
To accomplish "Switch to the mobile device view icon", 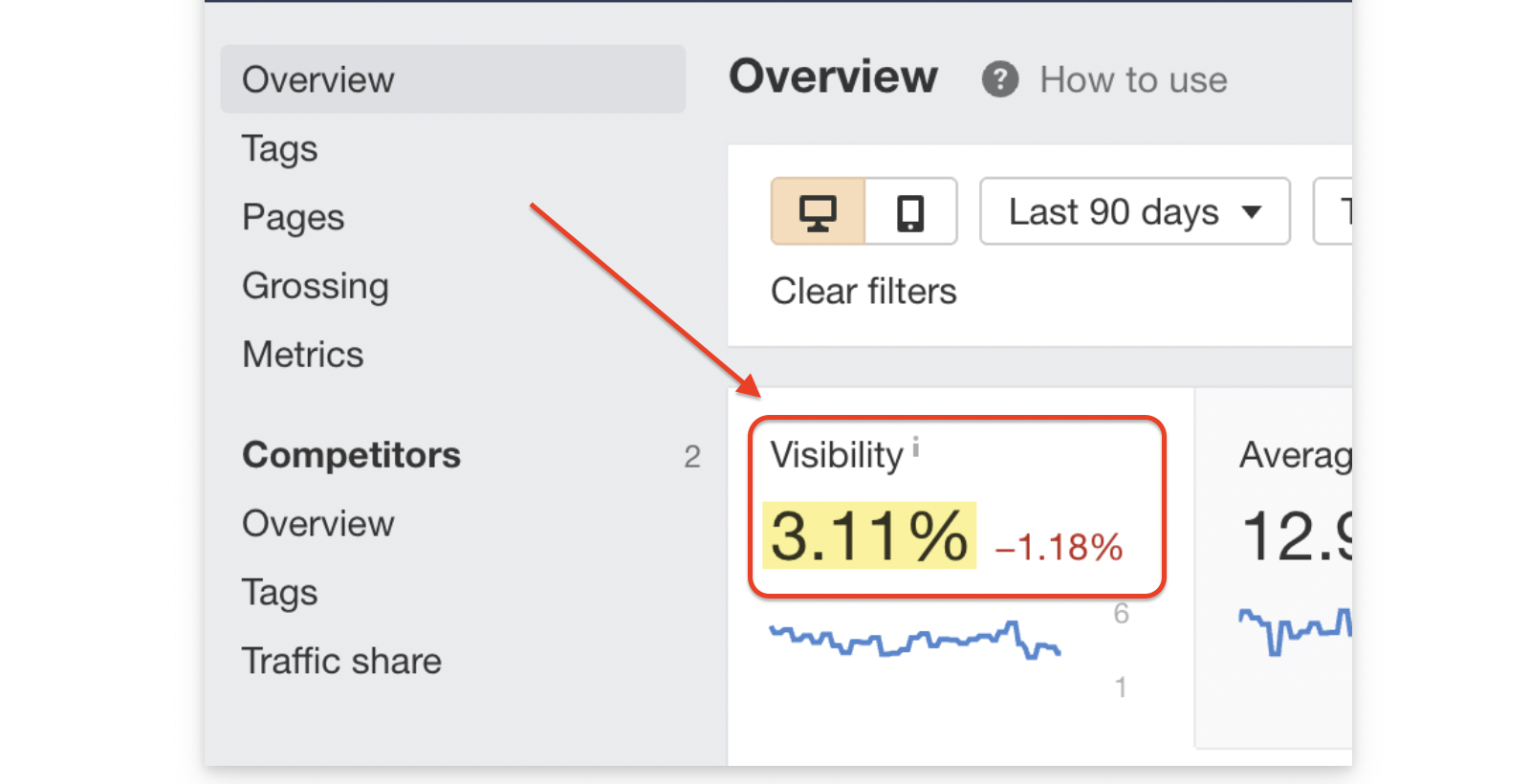I will [910, 212].
